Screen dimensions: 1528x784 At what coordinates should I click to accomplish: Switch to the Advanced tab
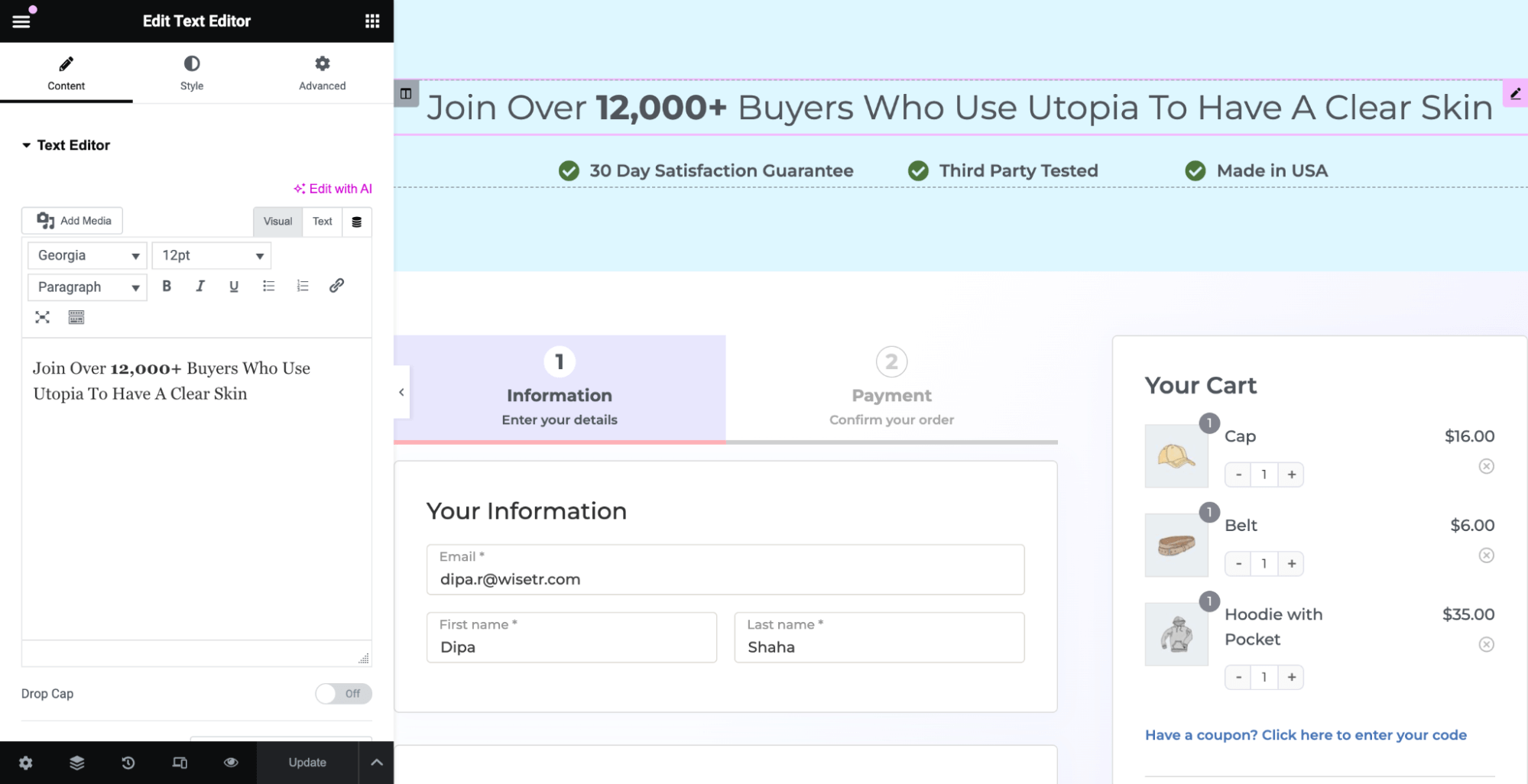click(323, 73)
